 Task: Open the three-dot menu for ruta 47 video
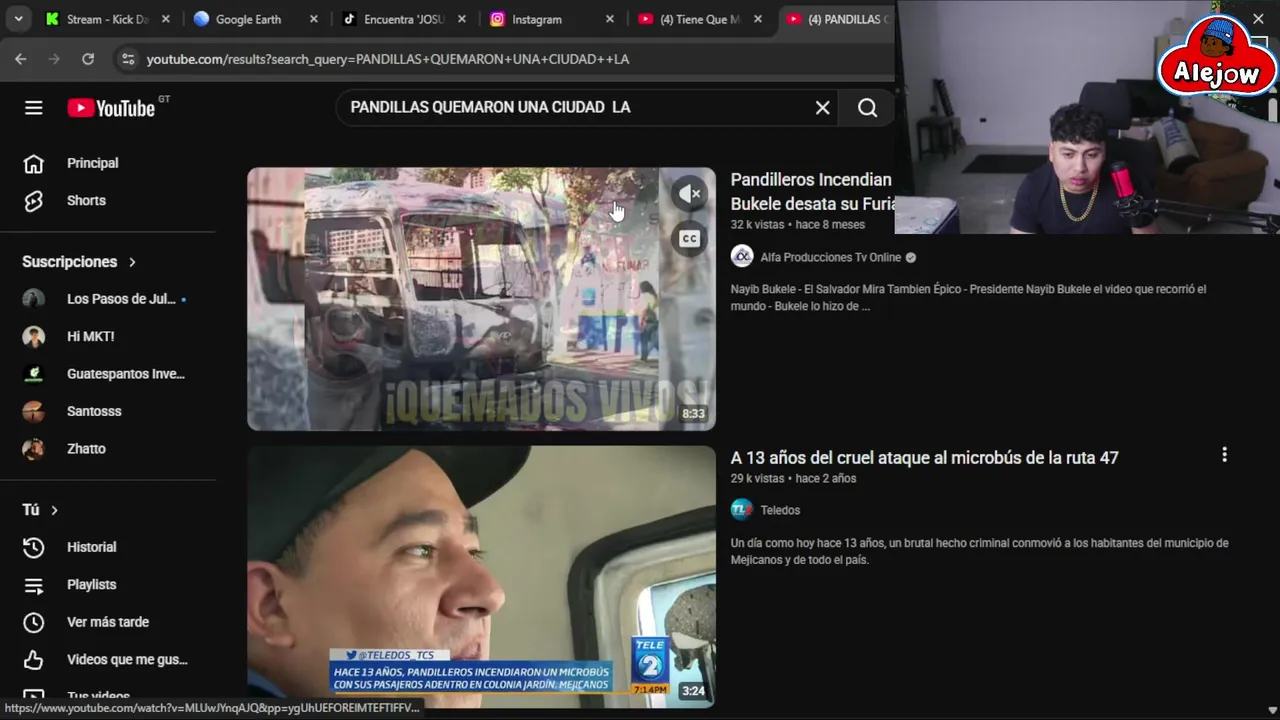point(1224,455)
